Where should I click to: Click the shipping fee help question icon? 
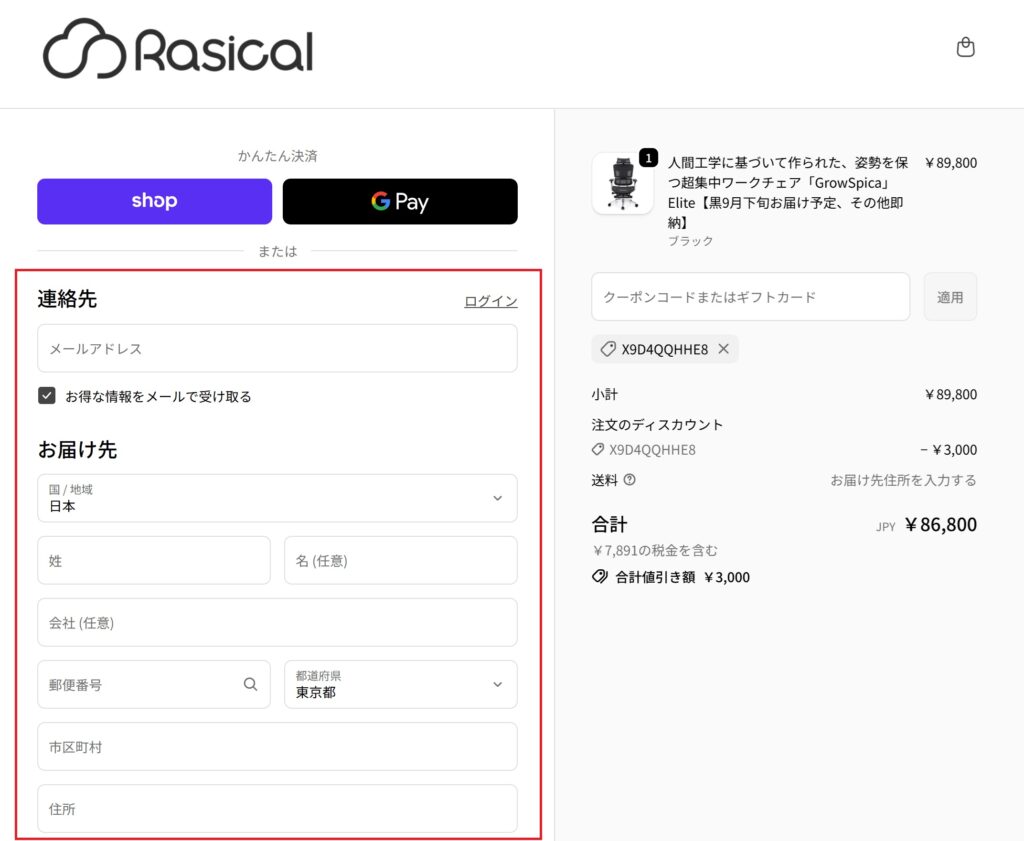coord(629,480)
